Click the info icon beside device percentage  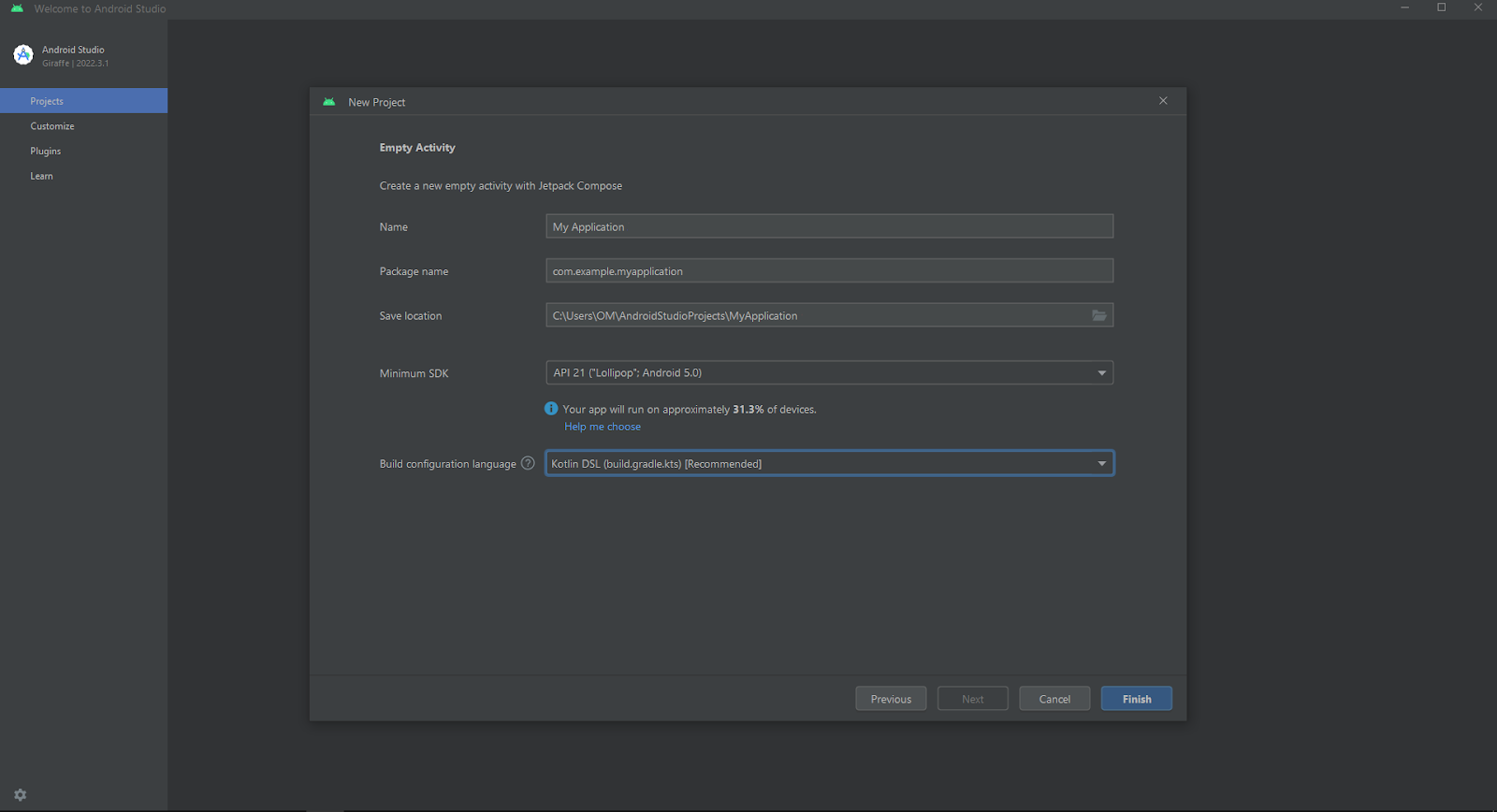(x=551, y=409)
